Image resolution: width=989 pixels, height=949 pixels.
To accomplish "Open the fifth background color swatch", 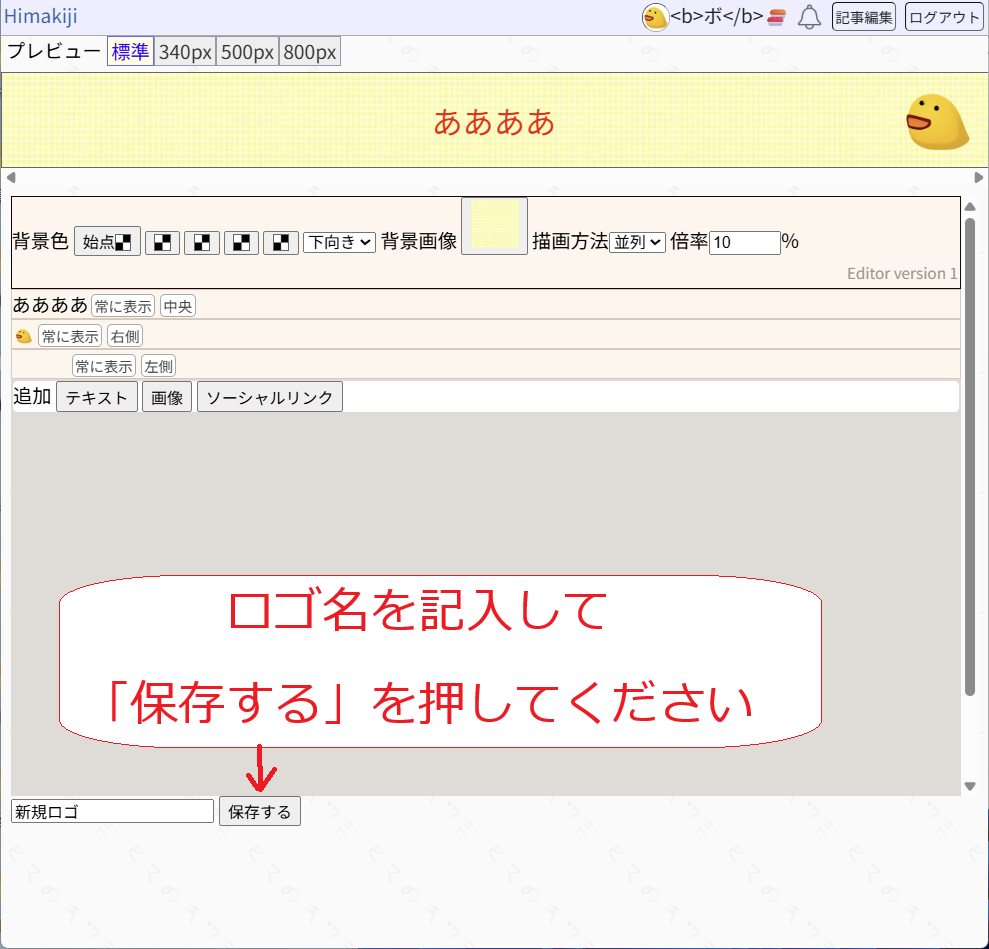I will click(281, 242).
